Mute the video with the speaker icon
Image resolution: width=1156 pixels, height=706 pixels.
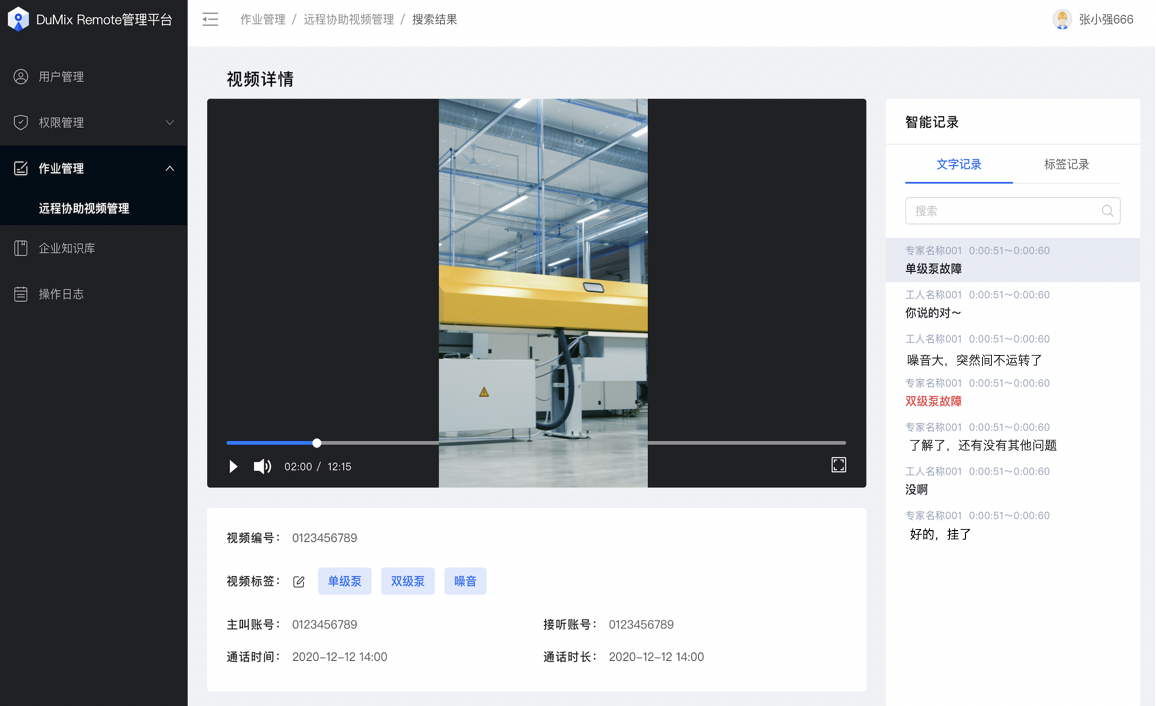pyautogui.click(x=262, y=466)
